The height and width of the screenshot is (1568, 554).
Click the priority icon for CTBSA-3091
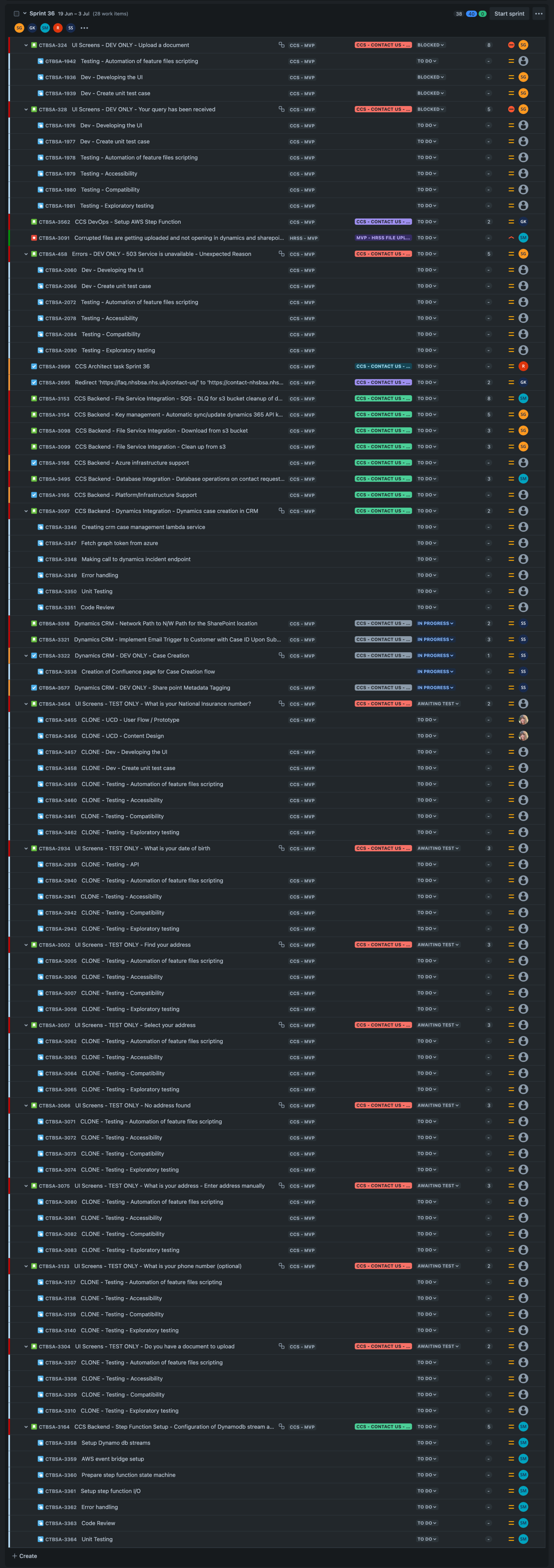pos(511,238)
